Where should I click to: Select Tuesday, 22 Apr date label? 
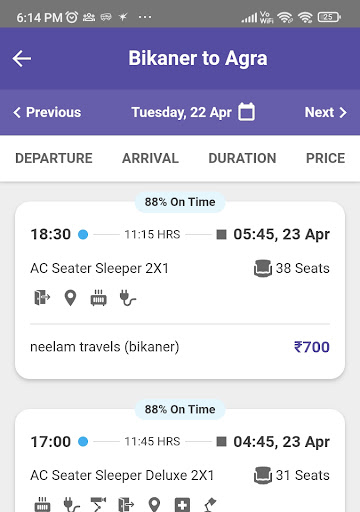tap(181, 112)
